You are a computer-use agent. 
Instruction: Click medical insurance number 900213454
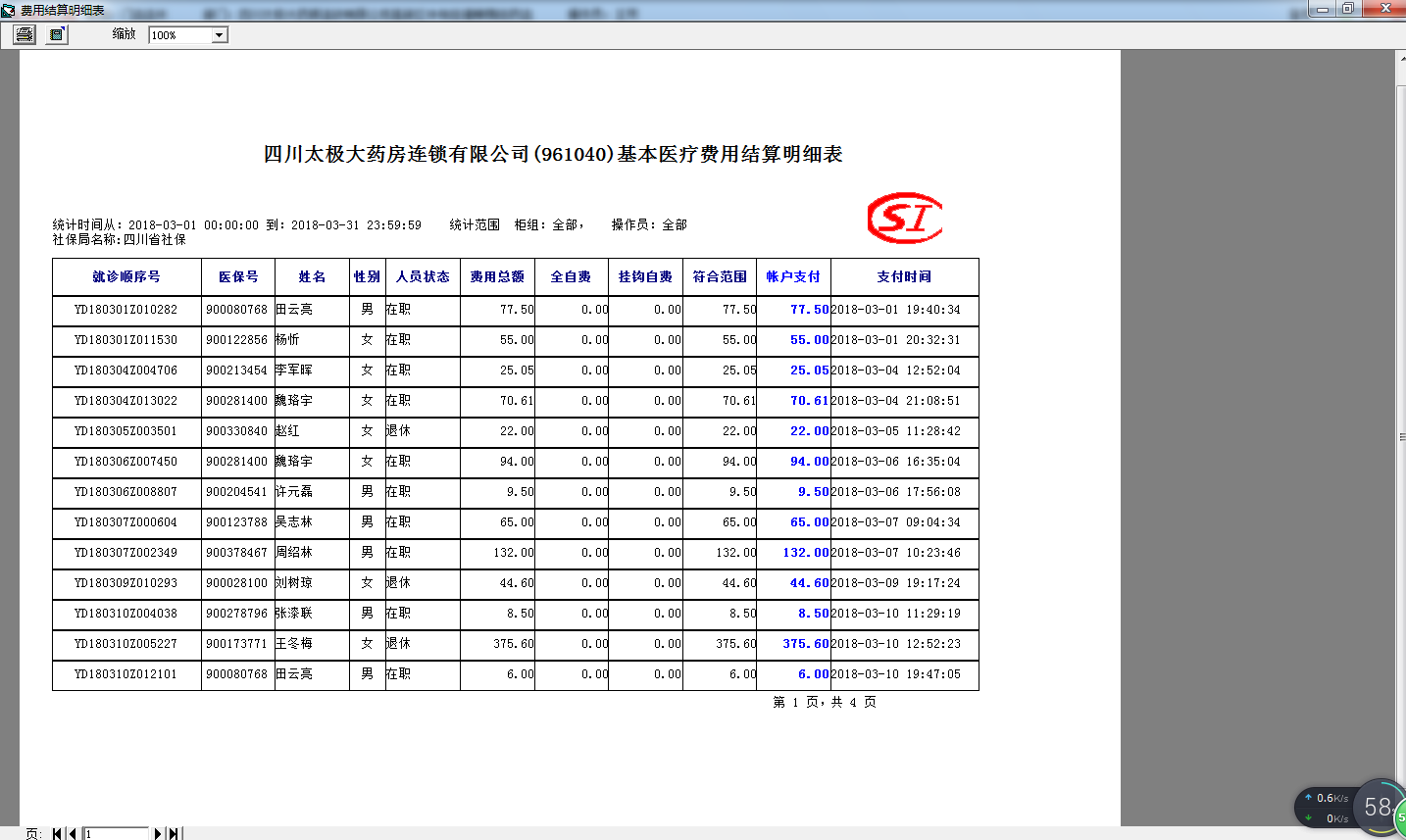point(236,371)
